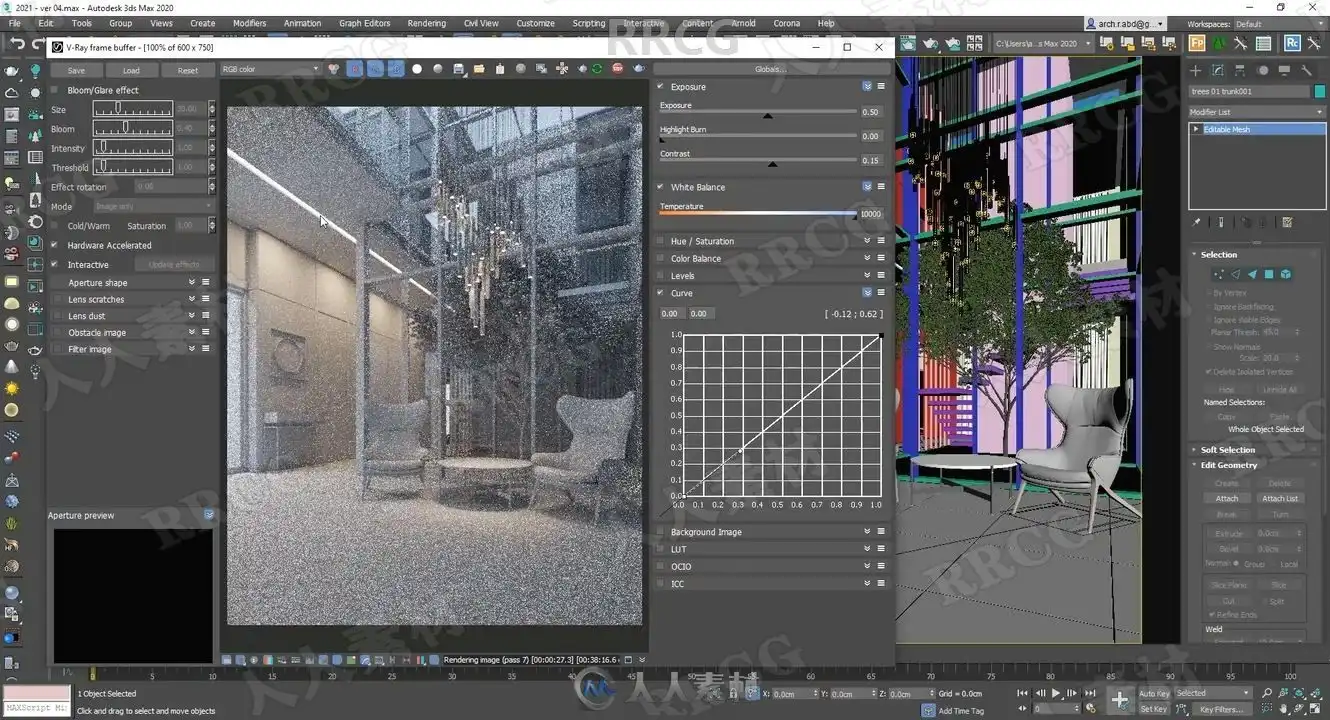Click the Load button in lens effects
Image resolution: width=1330 pixels, height=720 pixels.
[x=131, y=71]
